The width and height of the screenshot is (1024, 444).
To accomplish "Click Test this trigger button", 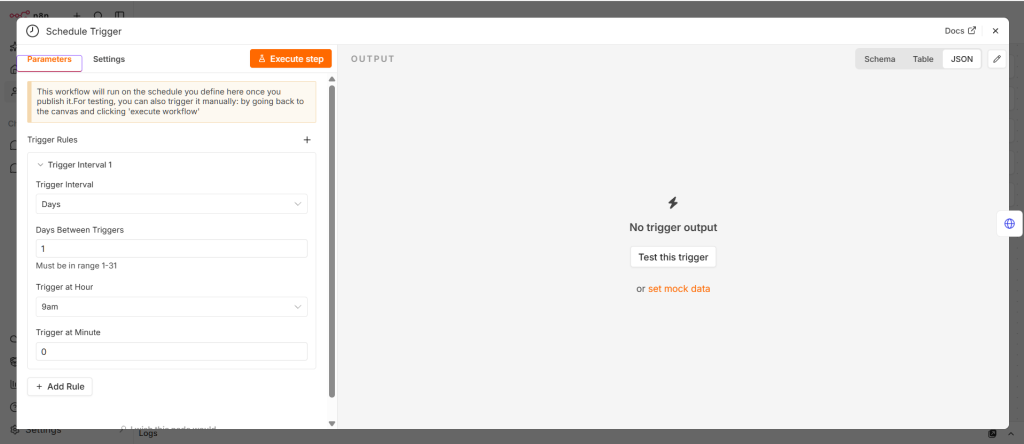I will click(x=673, y=257).
